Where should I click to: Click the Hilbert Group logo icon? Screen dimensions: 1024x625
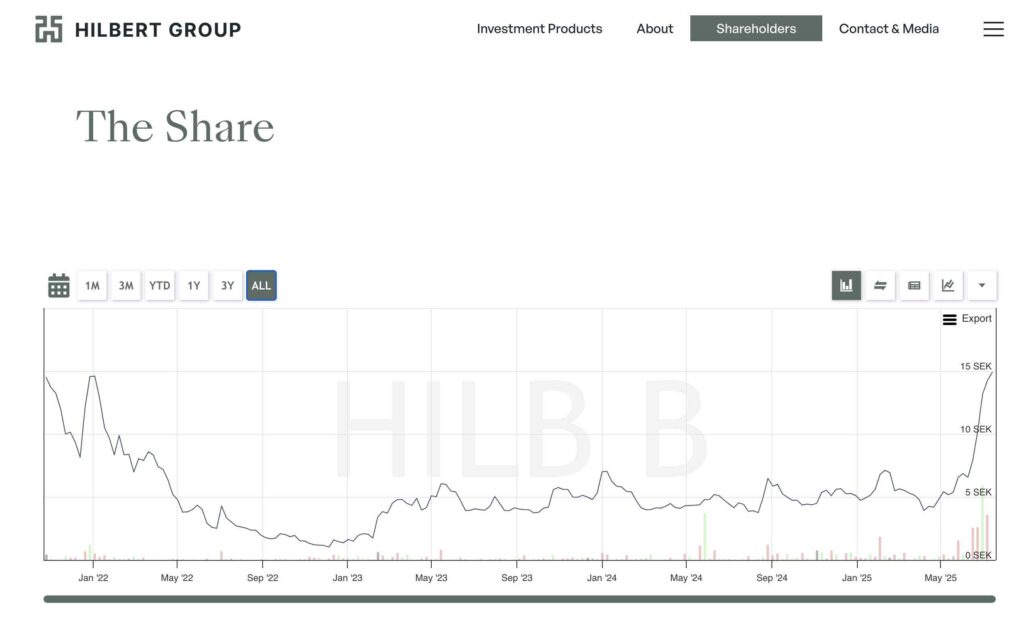point(47,28)
